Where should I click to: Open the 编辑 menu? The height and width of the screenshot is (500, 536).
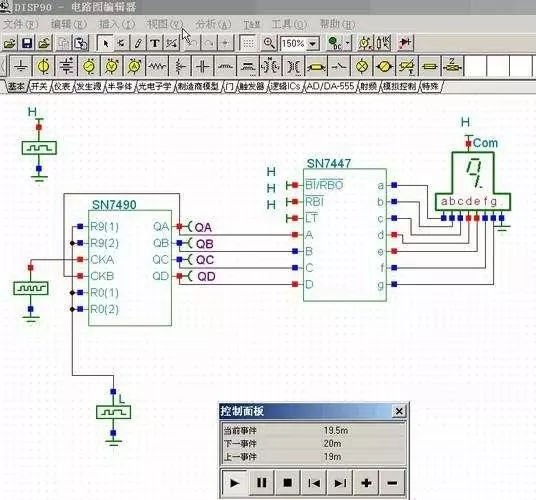(68, 24)
